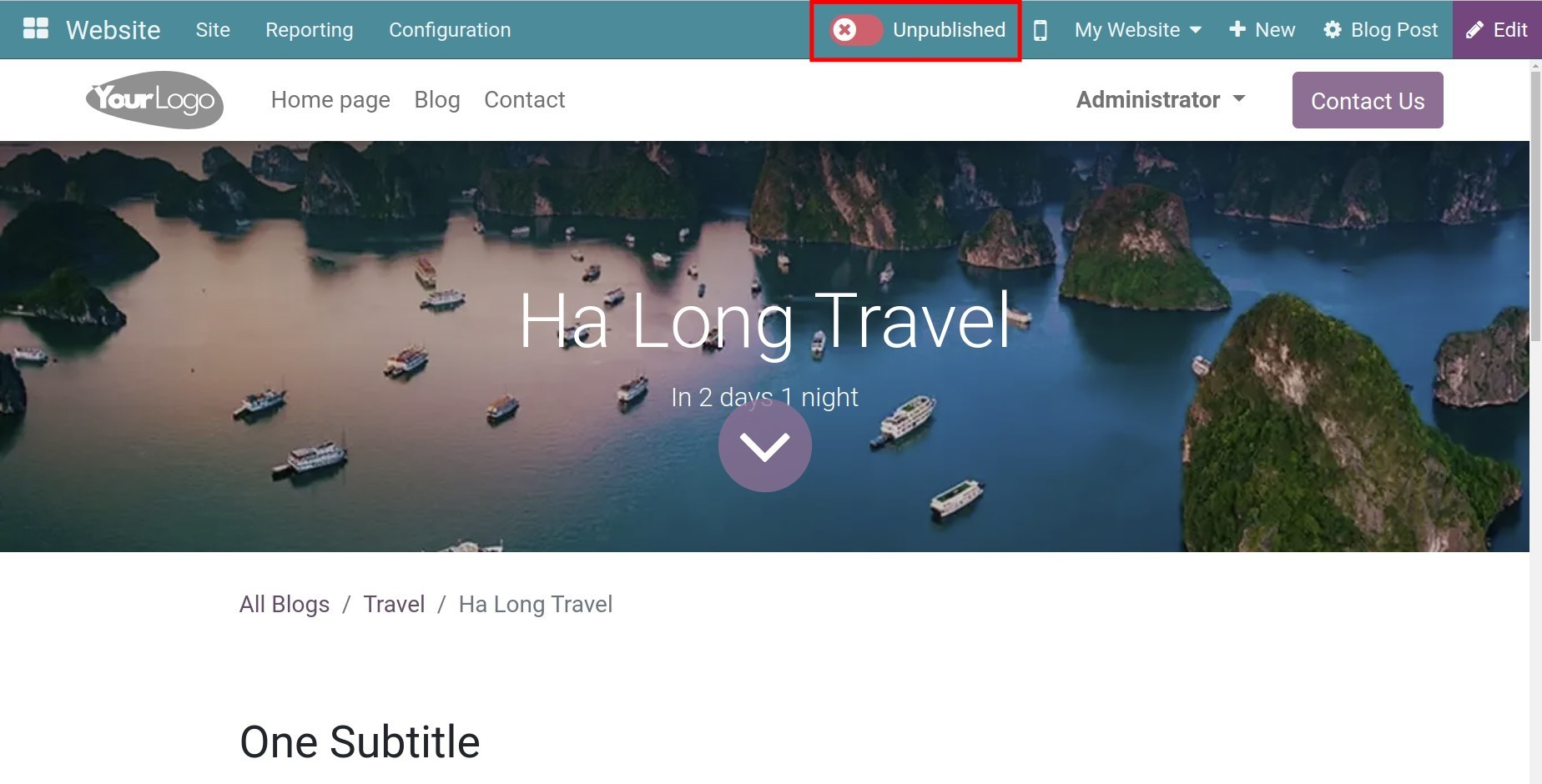Open the Blog navigation link

tap(437, 100)
